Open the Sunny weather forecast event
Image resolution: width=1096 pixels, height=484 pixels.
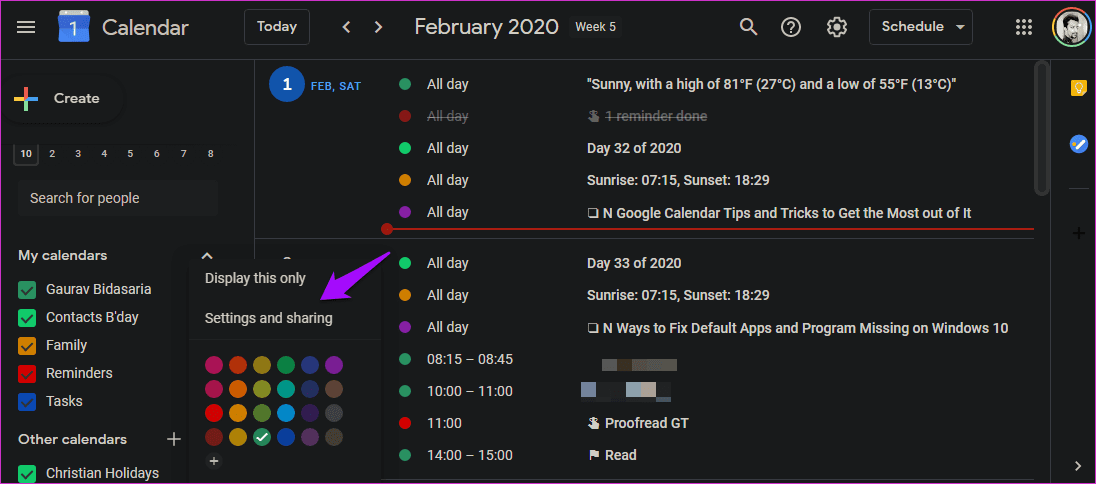tap(771, 85)
